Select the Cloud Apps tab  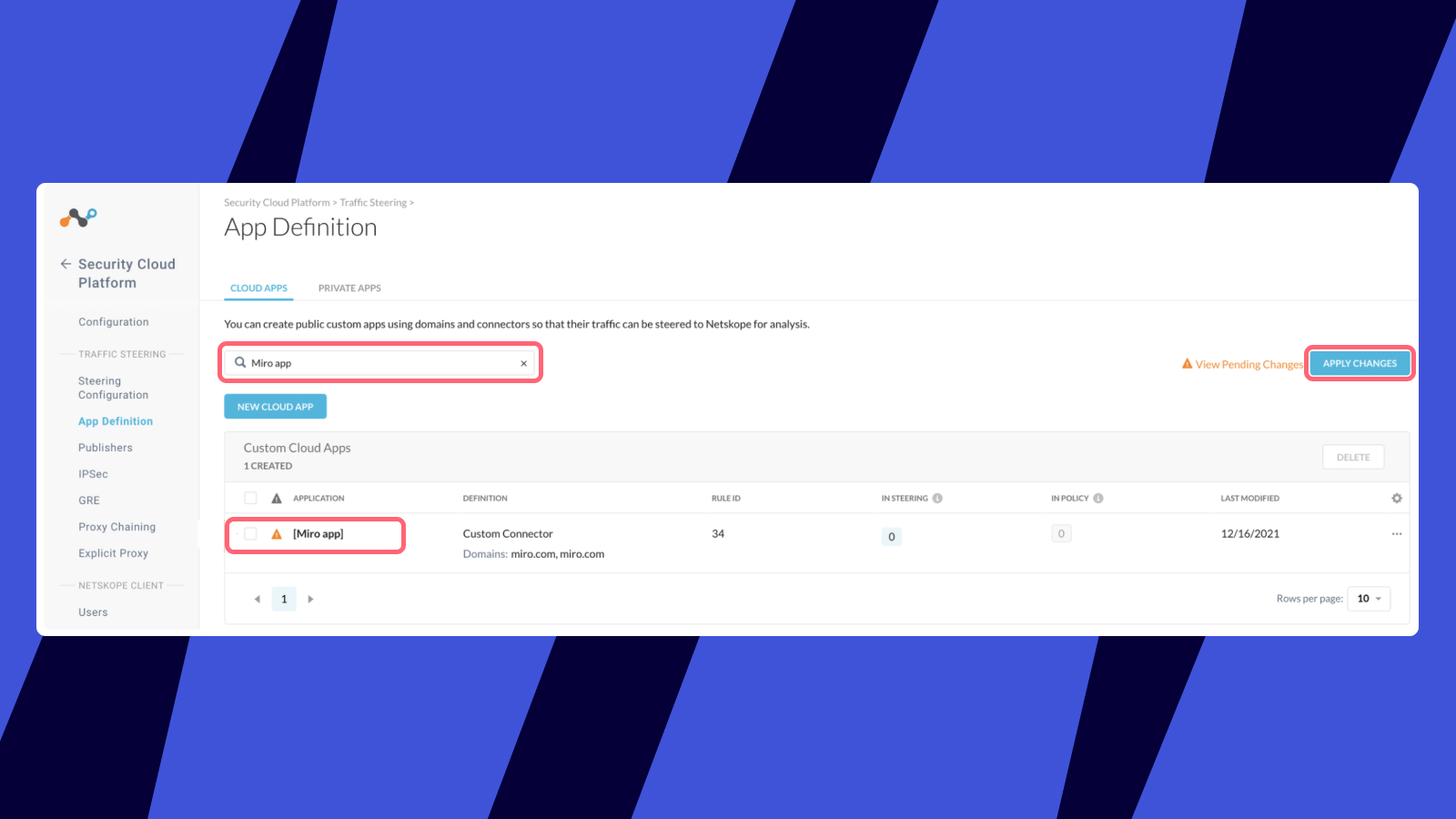point(258,288)
